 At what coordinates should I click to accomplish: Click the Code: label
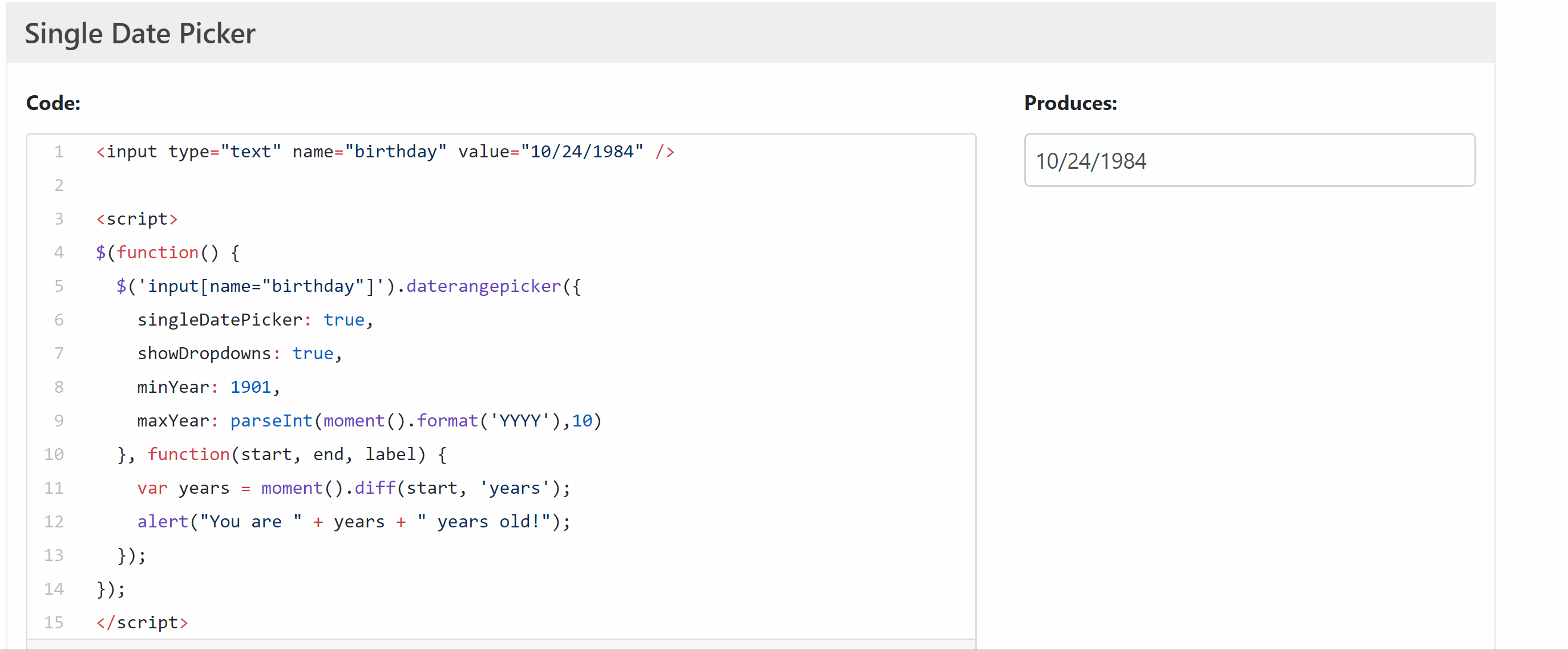(53, 103)
